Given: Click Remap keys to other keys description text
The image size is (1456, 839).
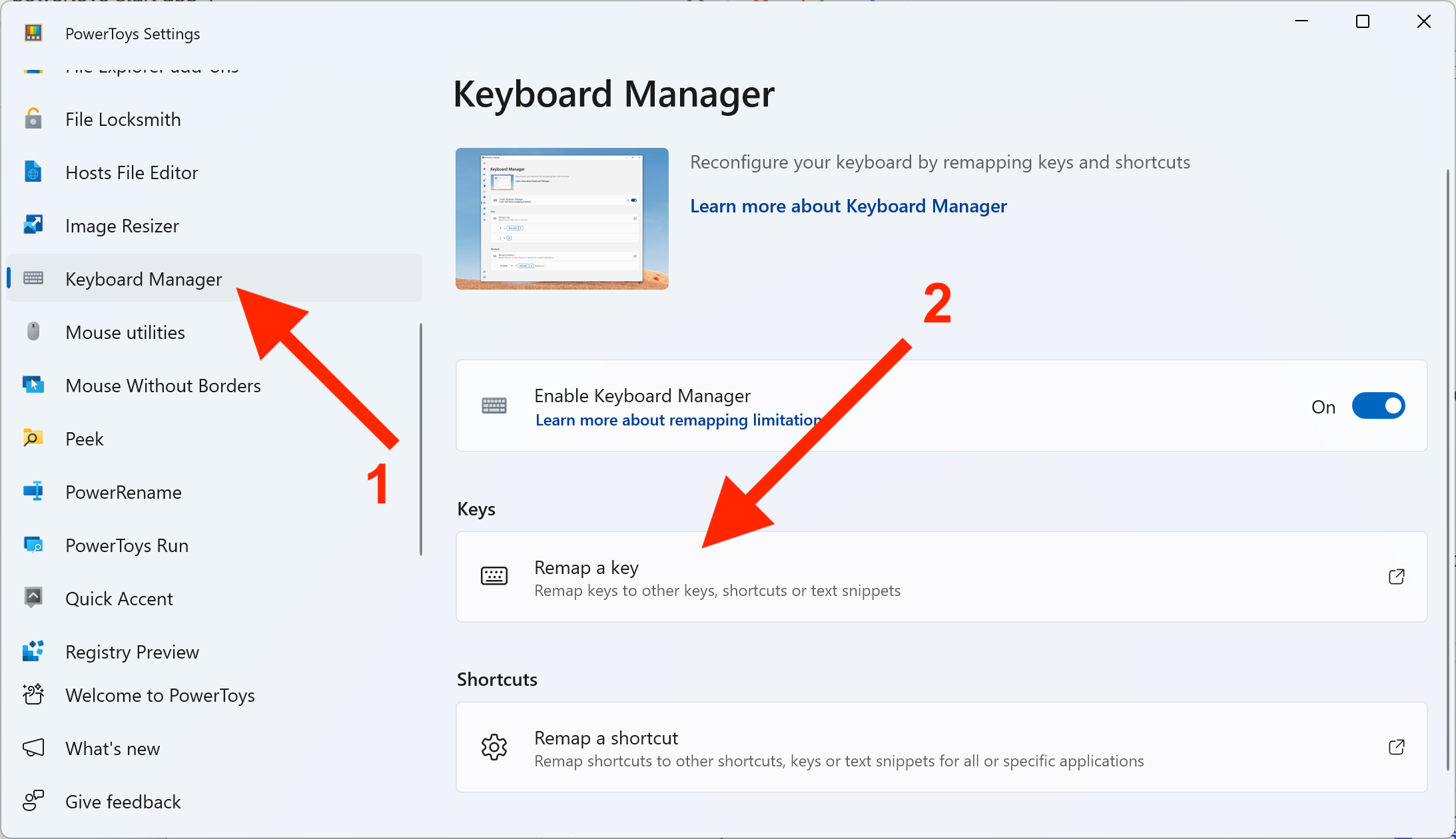Looking at the screenshot, I should click(x=717, y=591).
